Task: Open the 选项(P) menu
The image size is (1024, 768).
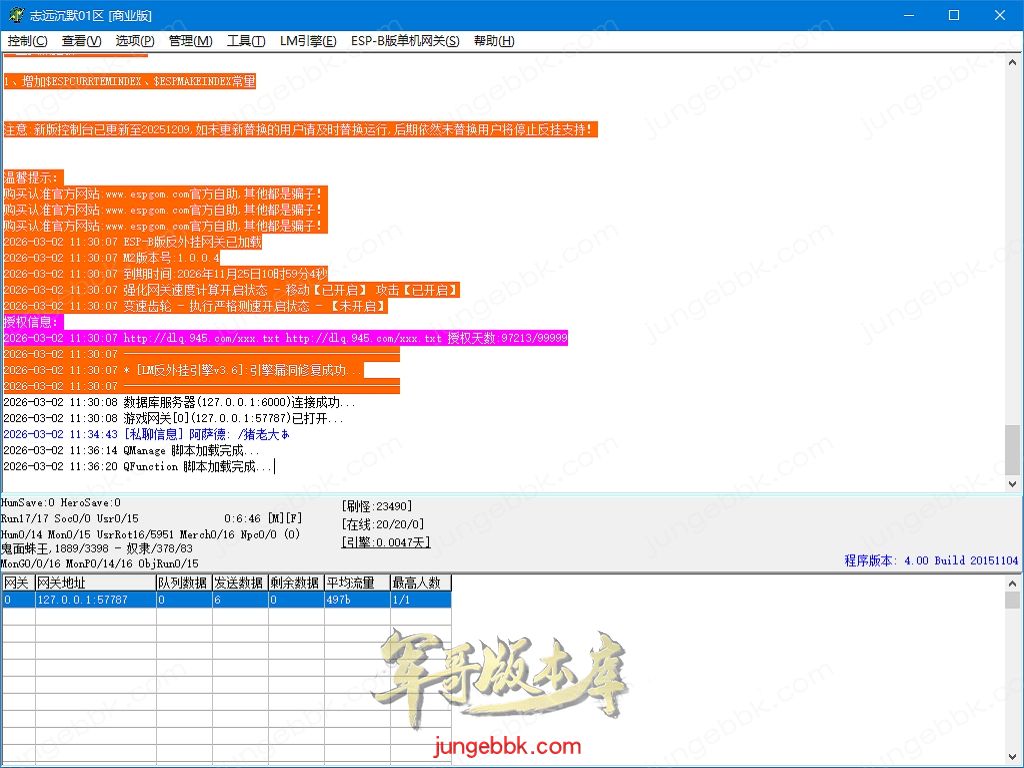Action: click(x=135, y=41)
